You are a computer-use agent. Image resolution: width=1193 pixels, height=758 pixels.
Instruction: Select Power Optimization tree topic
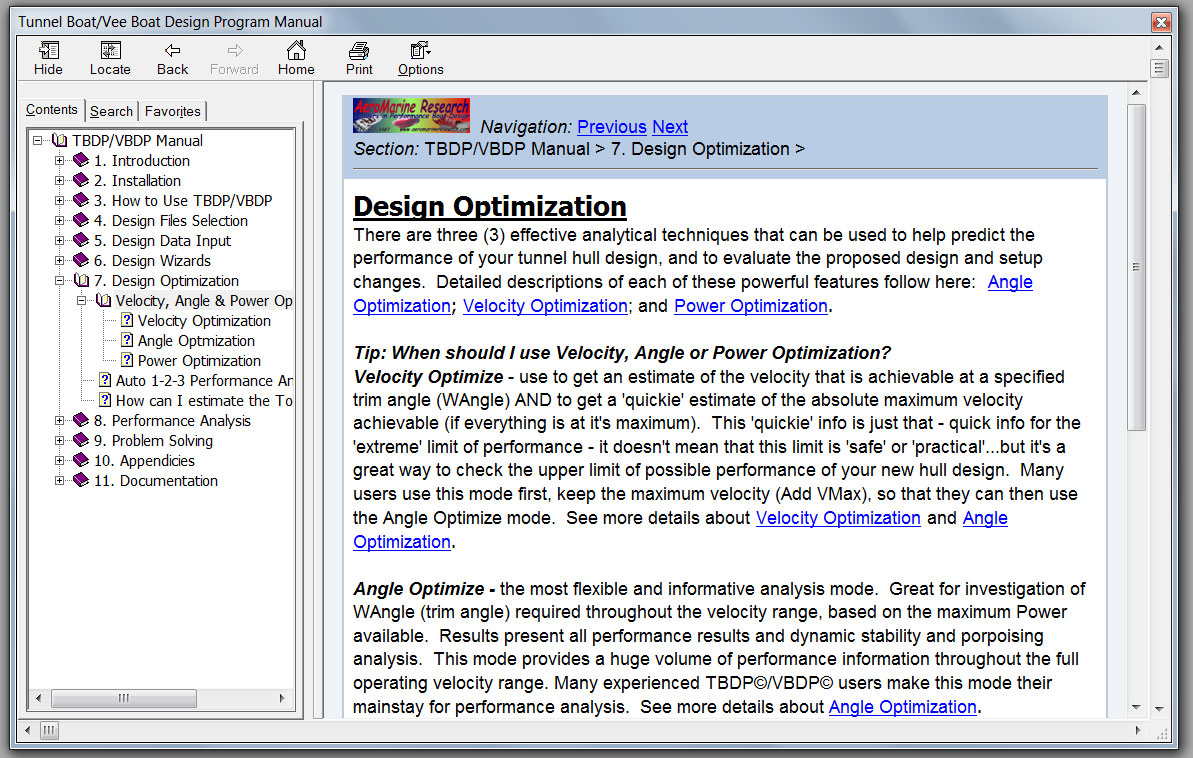pos(199,361)
